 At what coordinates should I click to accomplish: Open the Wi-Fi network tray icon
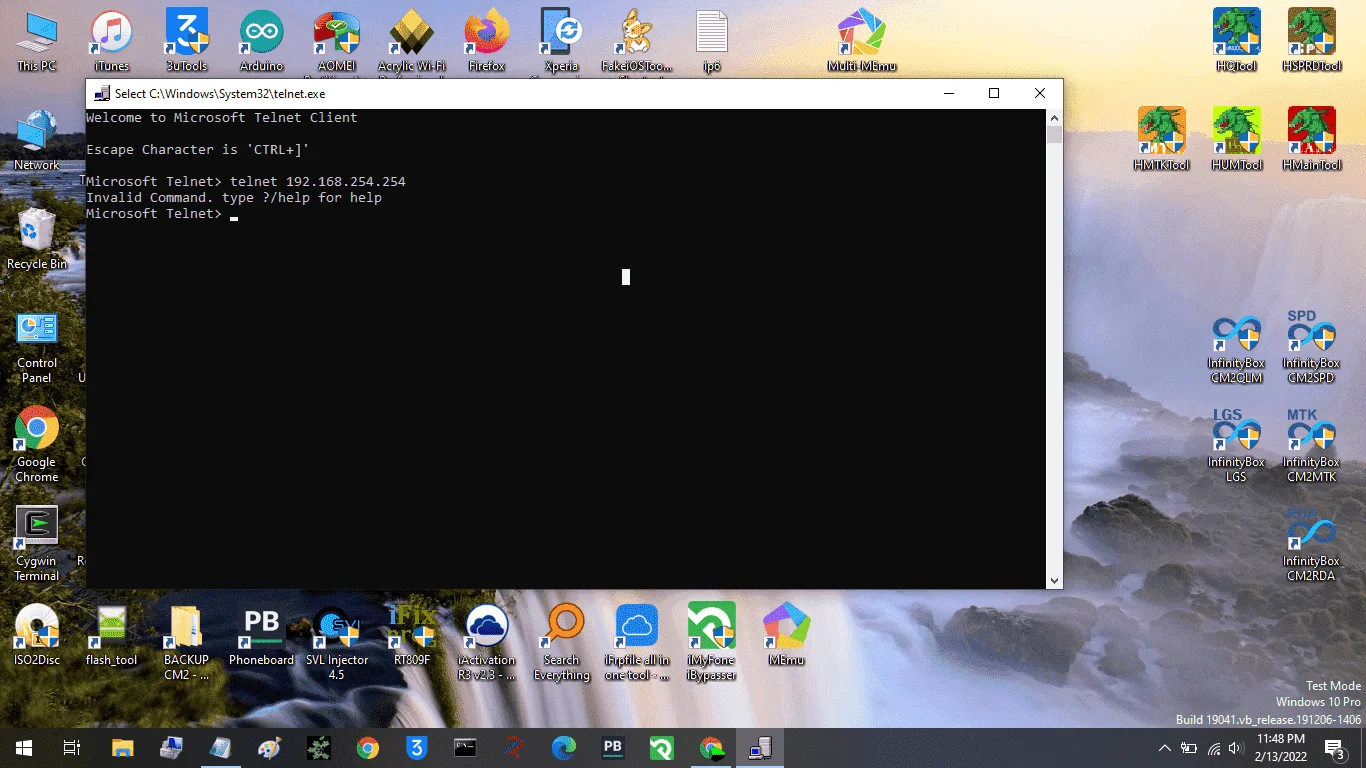pos(1214,748)
